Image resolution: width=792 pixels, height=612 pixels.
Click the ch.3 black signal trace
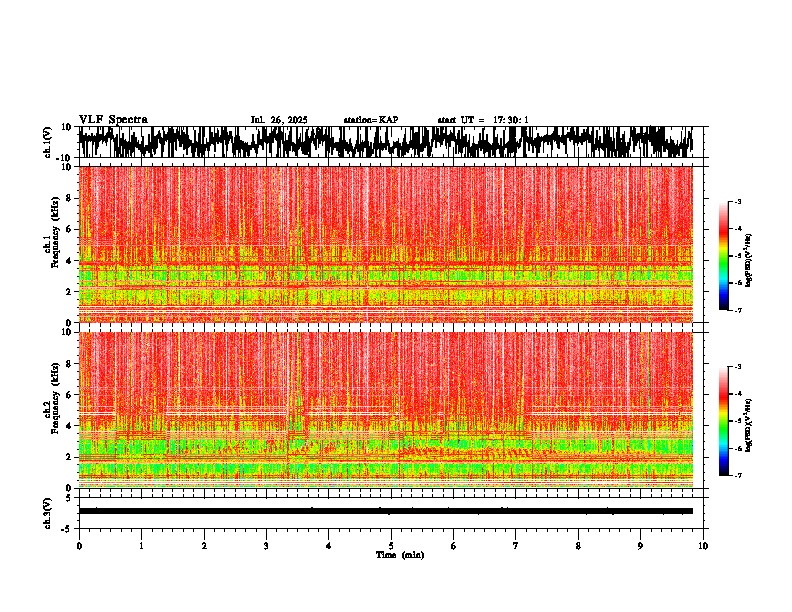(385, 511)
